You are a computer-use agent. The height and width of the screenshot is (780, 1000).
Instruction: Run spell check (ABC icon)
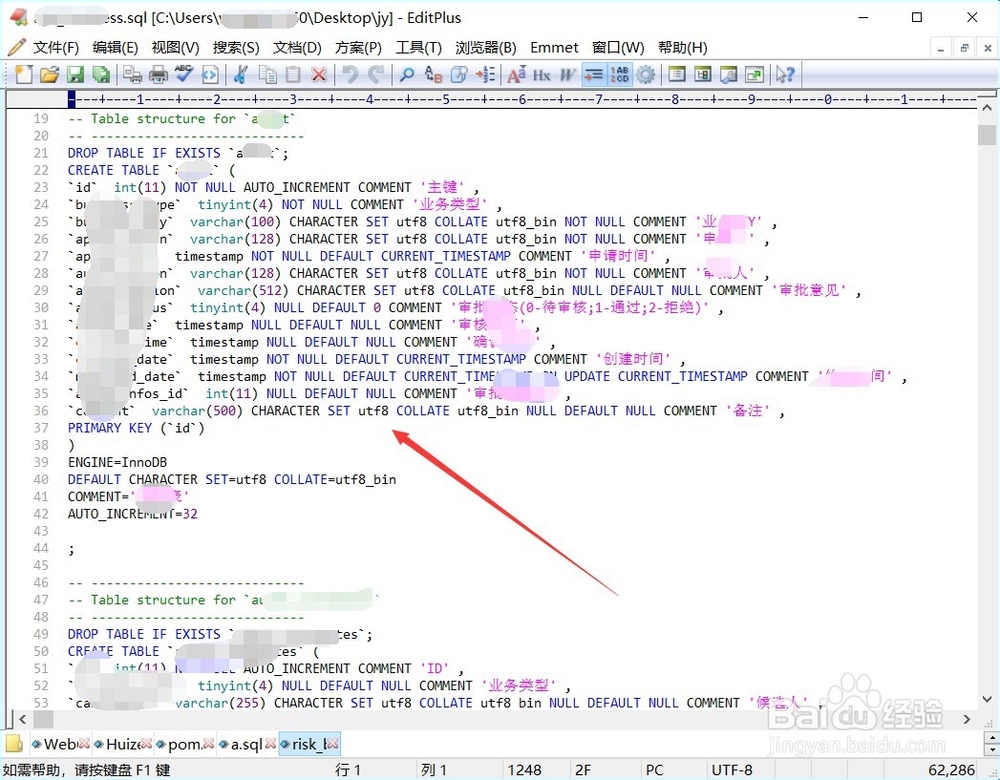[184, 75]
